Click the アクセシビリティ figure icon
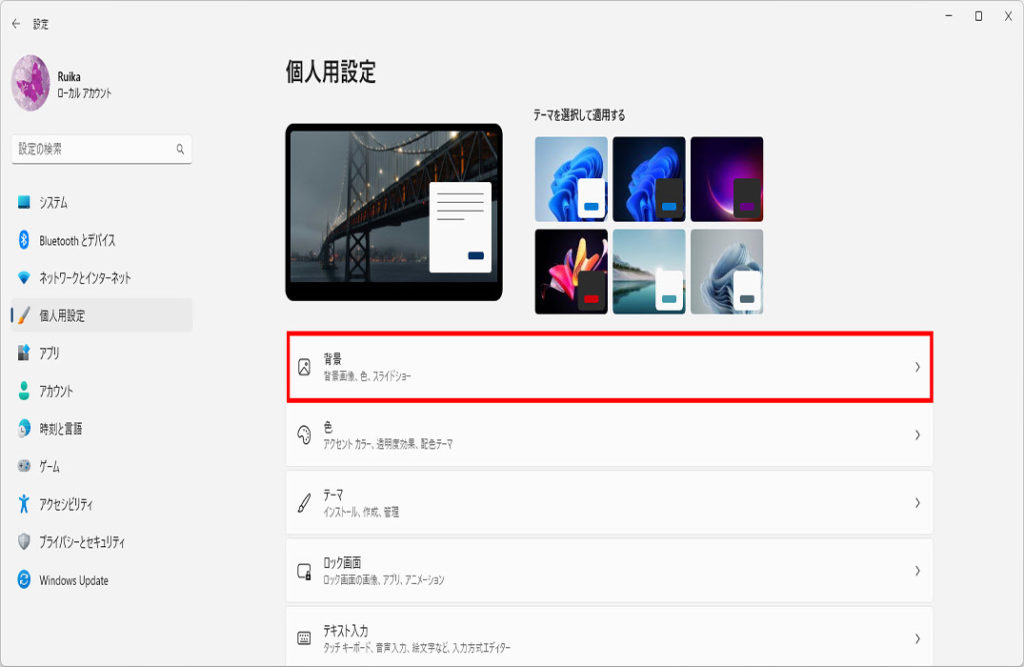Screen dimensions: 1024x667 tap(24, 504)
